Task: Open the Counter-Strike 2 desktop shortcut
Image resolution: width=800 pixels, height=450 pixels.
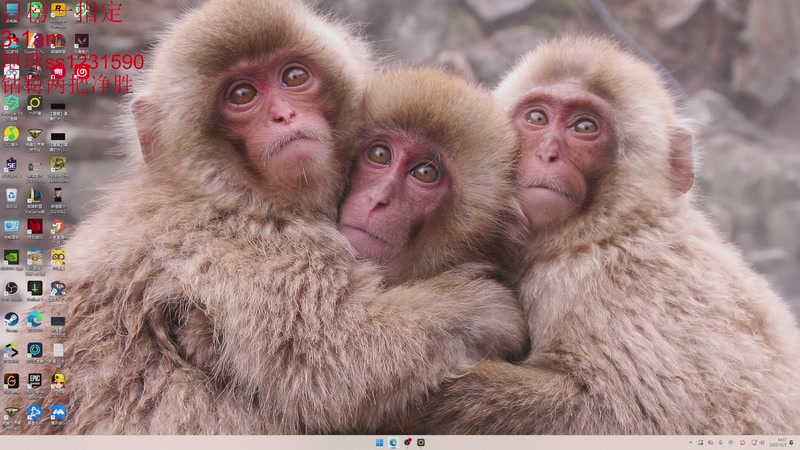Action: [x=34, y=40]
